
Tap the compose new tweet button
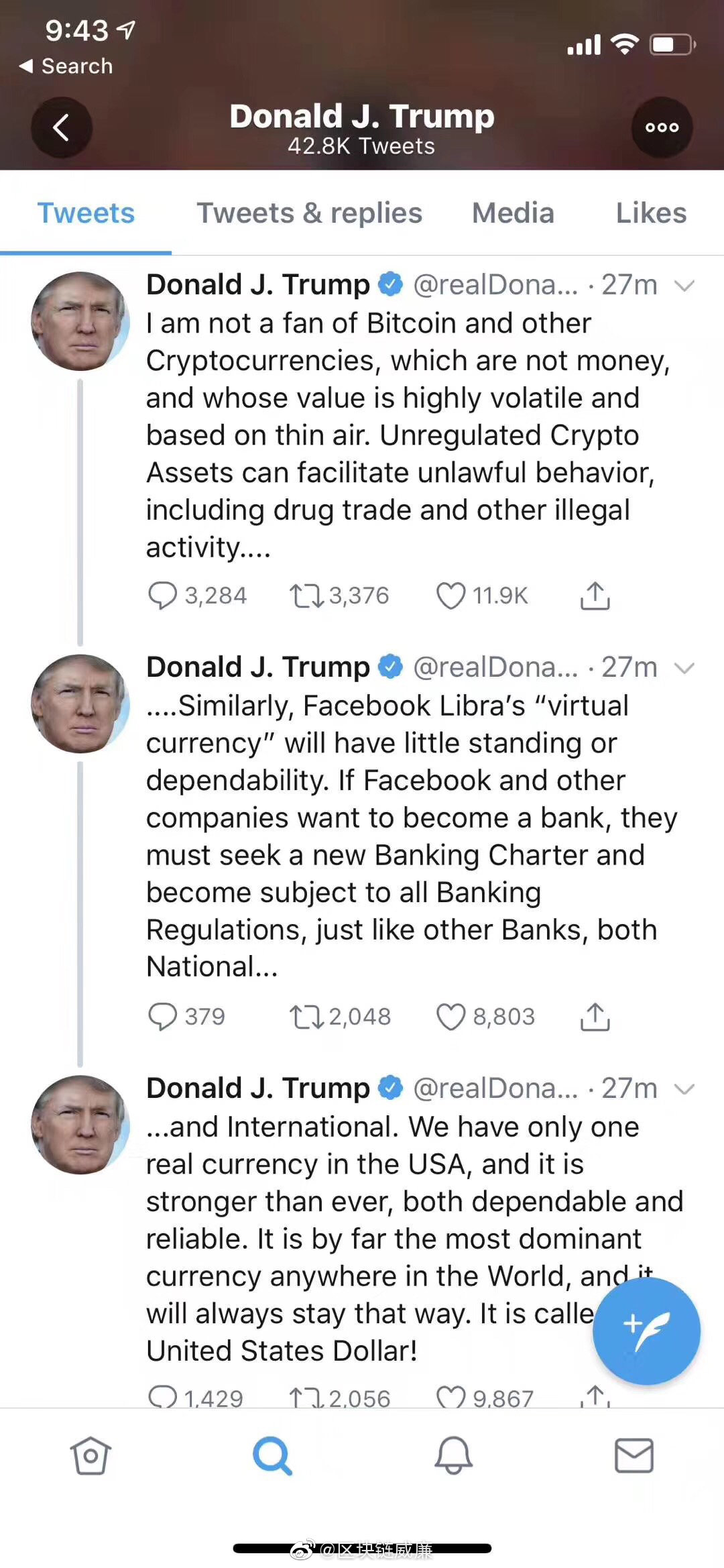tap(646, 1331)
